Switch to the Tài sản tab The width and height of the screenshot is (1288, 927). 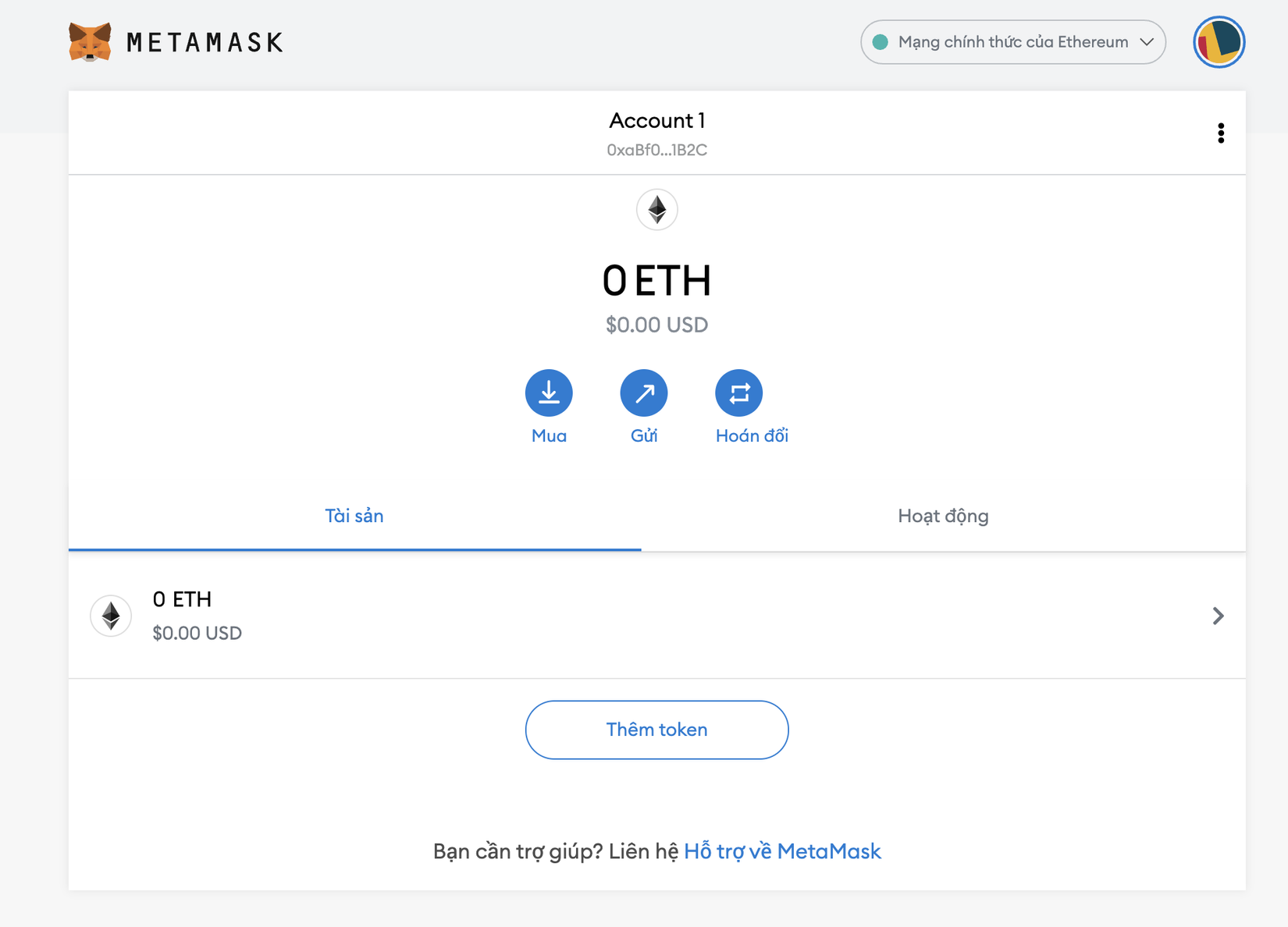[x=354, y=516]
